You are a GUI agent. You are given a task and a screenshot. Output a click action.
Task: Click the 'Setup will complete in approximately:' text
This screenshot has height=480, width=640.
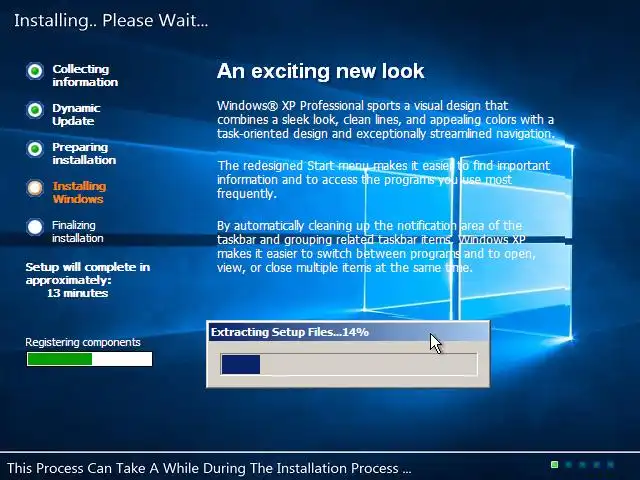pyautogui.click(x=88, y=273)
